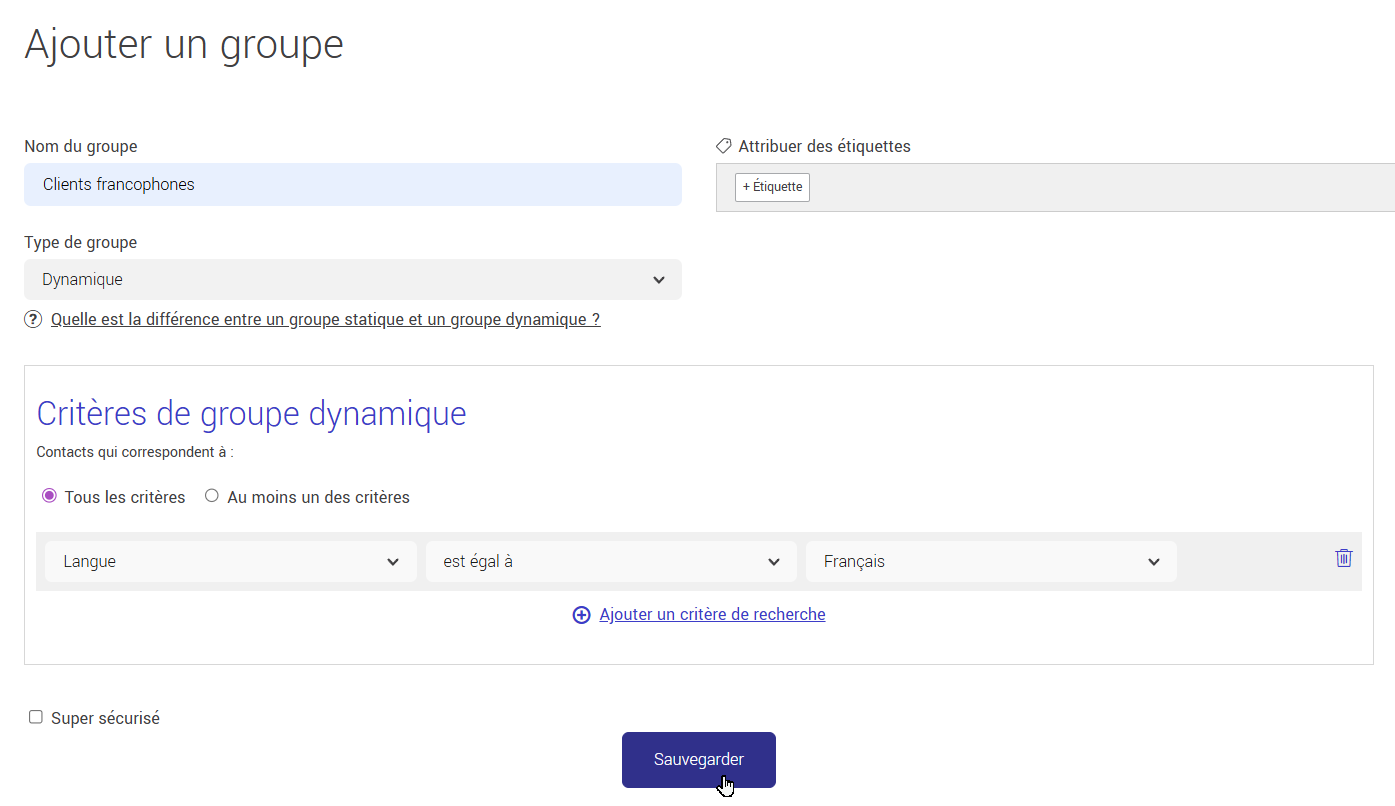The width and height of the screenshot is (1395, 806).
Task: Click the Critères de groupe dynamique heading
Action: coord(251,413)
